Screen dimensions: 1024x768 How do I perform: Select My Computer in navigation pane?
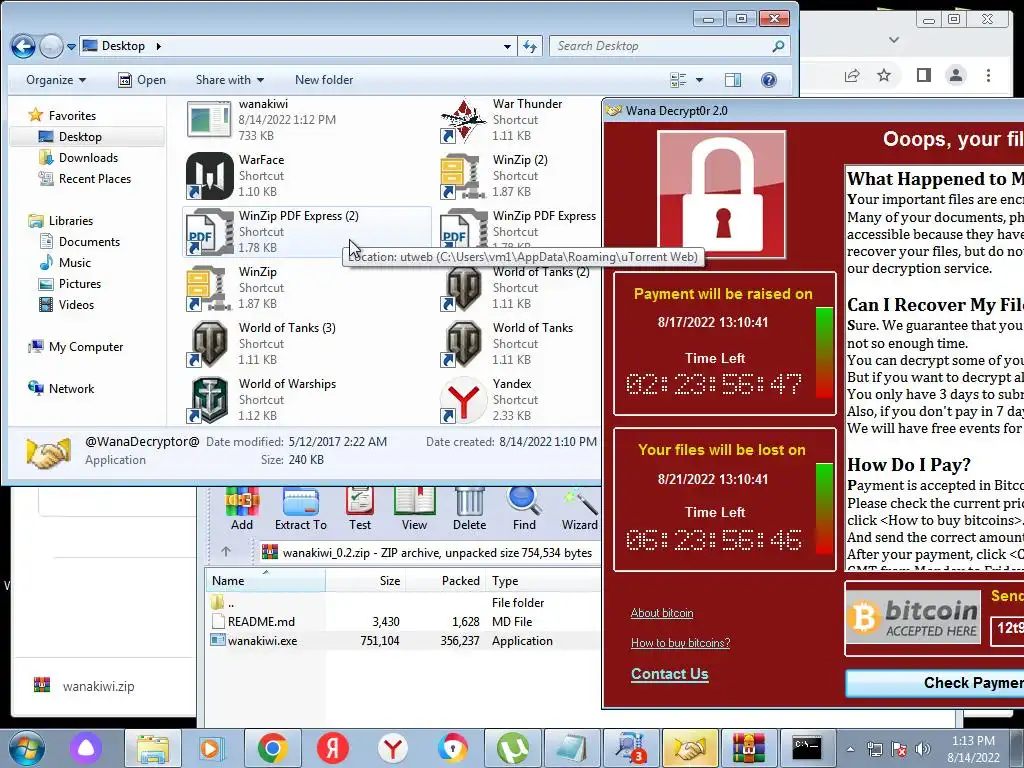pyautogui.click(x=76, y=347)
